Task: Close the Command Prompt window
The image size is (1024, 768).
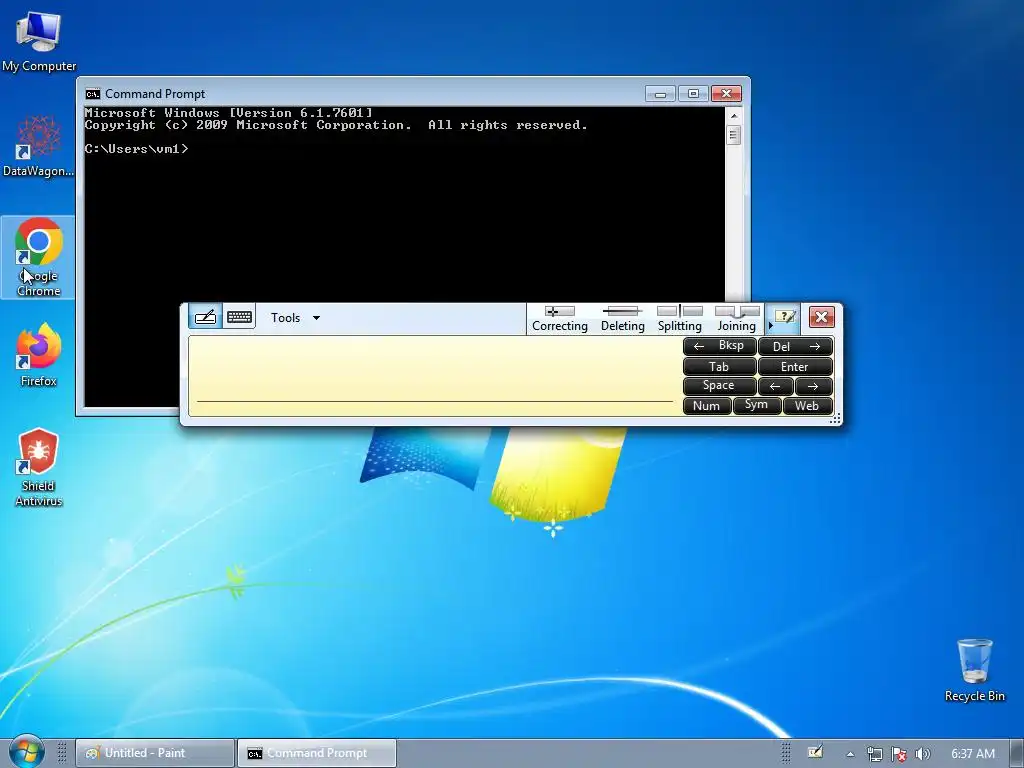Action: pyautogui.click(x=726, y=94)
